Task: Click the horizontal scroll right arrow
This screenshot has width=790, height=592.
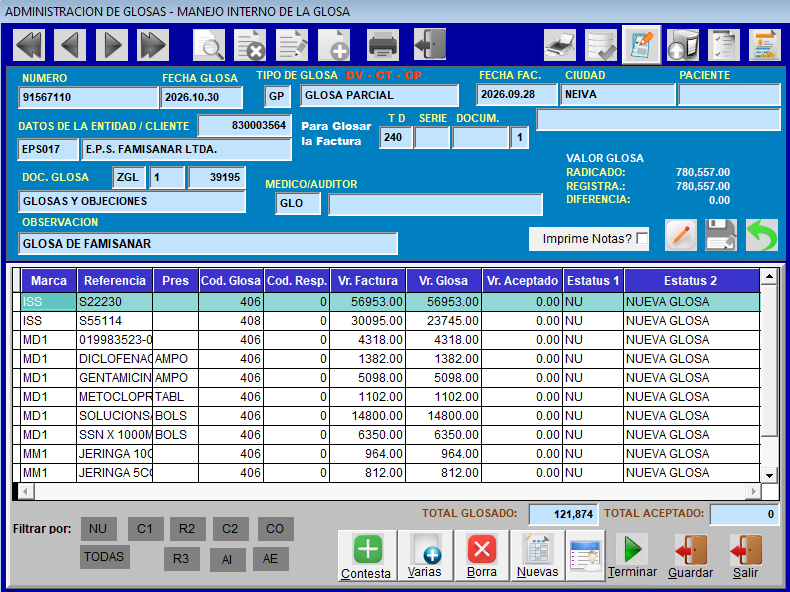Action: pyautogui.click(x=754, y=491)
